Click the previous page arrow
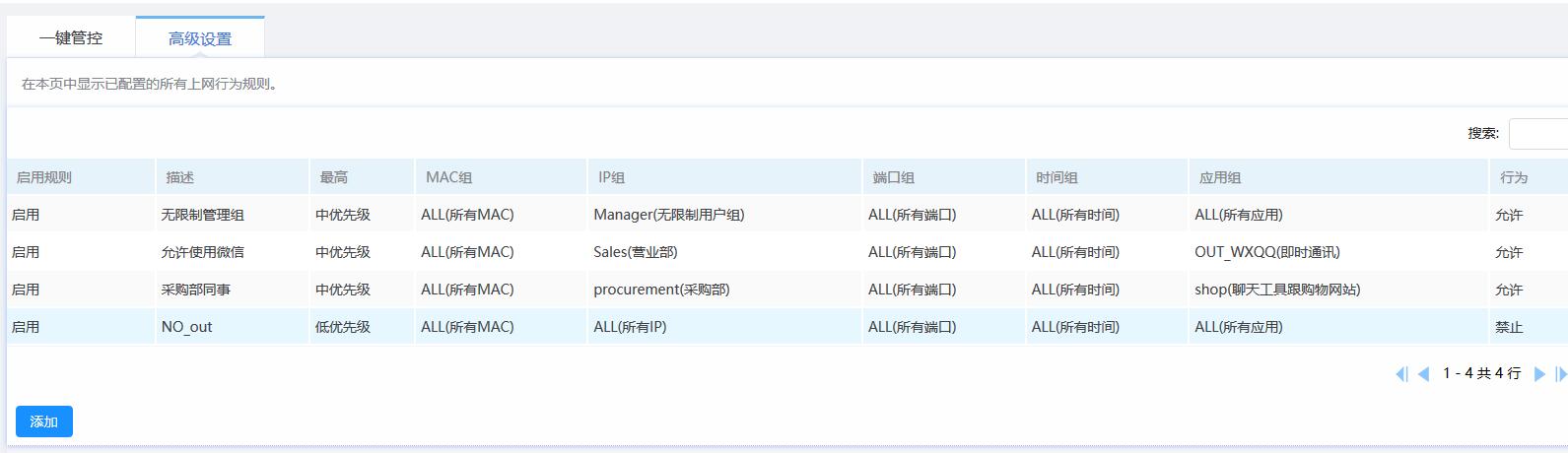 [x=1423, y=374]
